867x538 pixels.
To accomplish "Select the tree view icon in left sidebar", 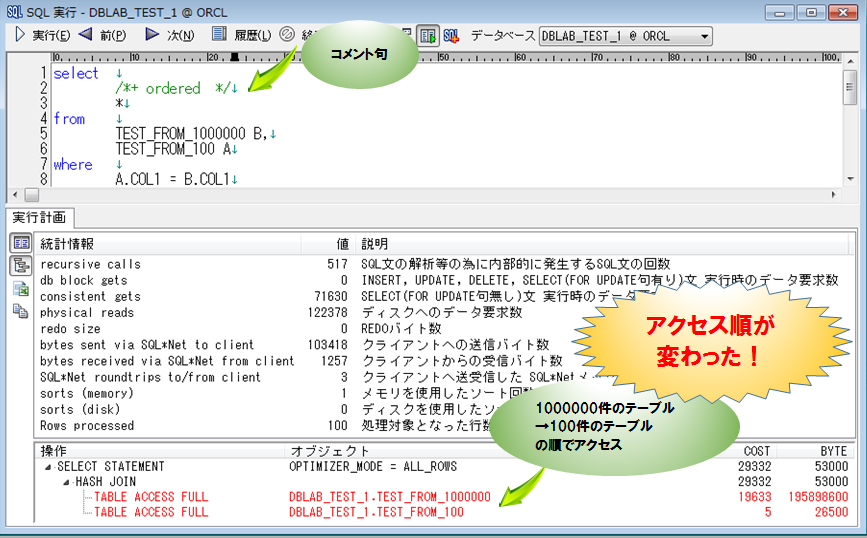I will point(20,265).
